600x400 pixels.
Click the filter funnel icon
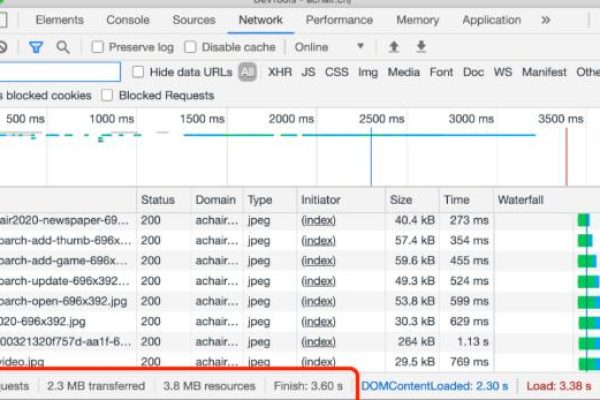36,47
